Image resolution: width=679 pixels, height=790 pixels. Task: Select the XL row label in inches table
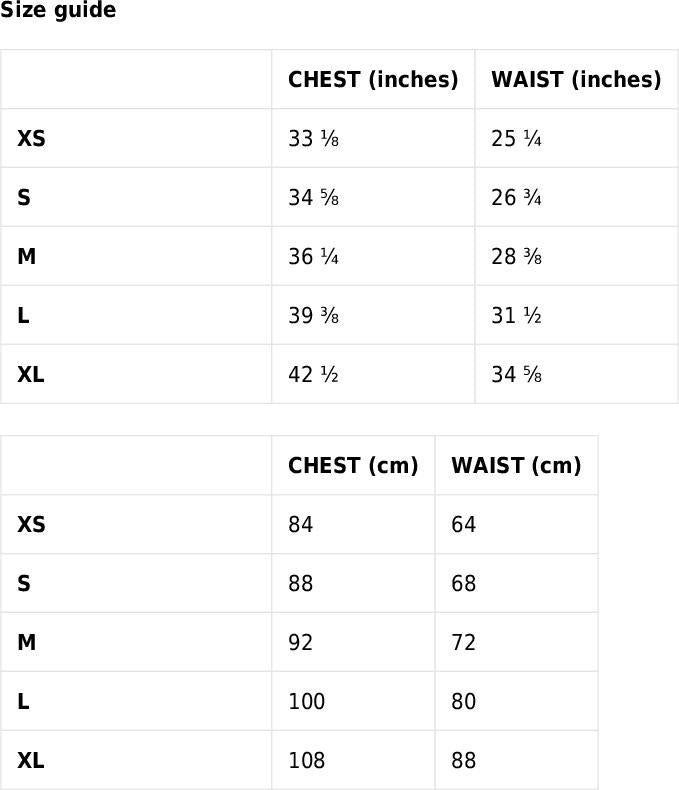click(x=31, y=375)
